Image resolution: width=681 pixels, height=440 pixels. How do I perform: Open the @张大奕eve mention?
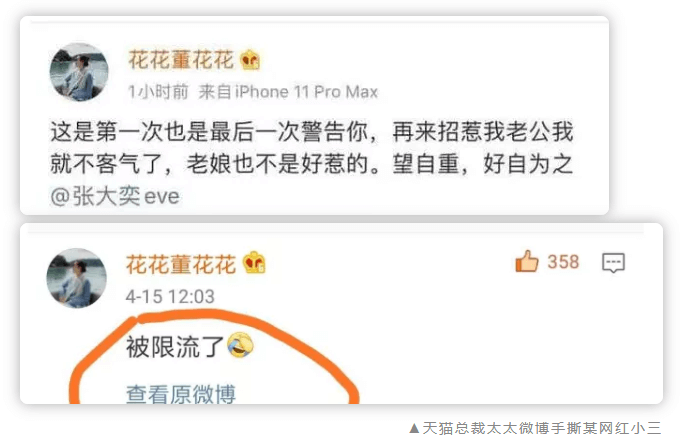click(x=115, y=196)
